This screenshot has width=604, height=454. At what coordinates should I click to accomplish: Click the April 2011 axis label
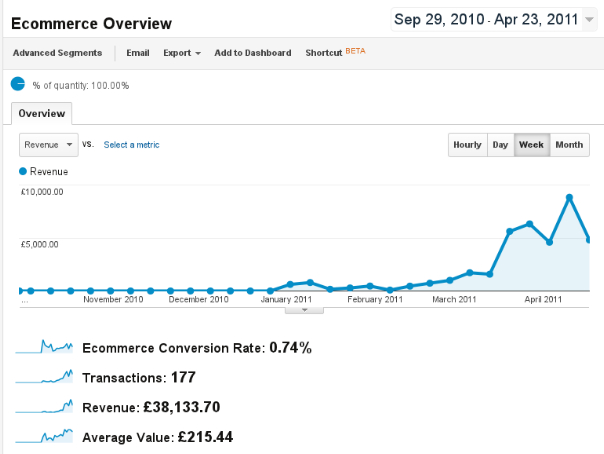click(543, 299)
